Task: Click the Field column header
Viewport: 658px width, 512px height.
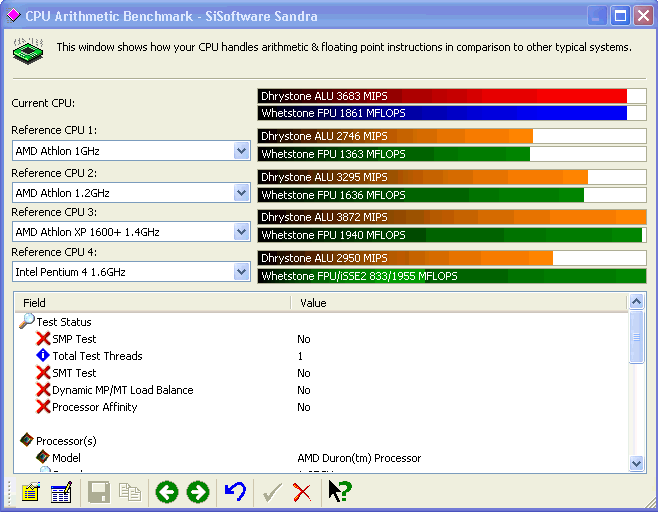Action: (x=153, y=303)
